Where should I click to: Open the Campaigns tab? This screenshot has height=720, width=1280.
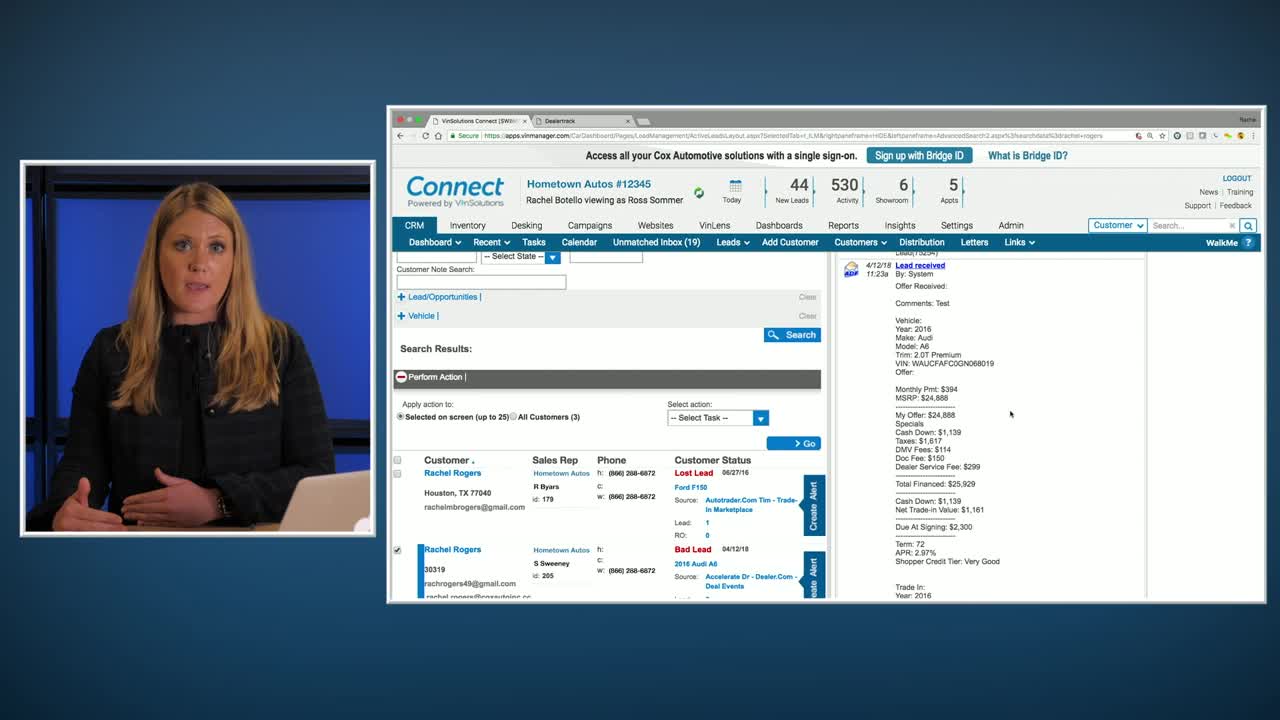tap(590, 226)
